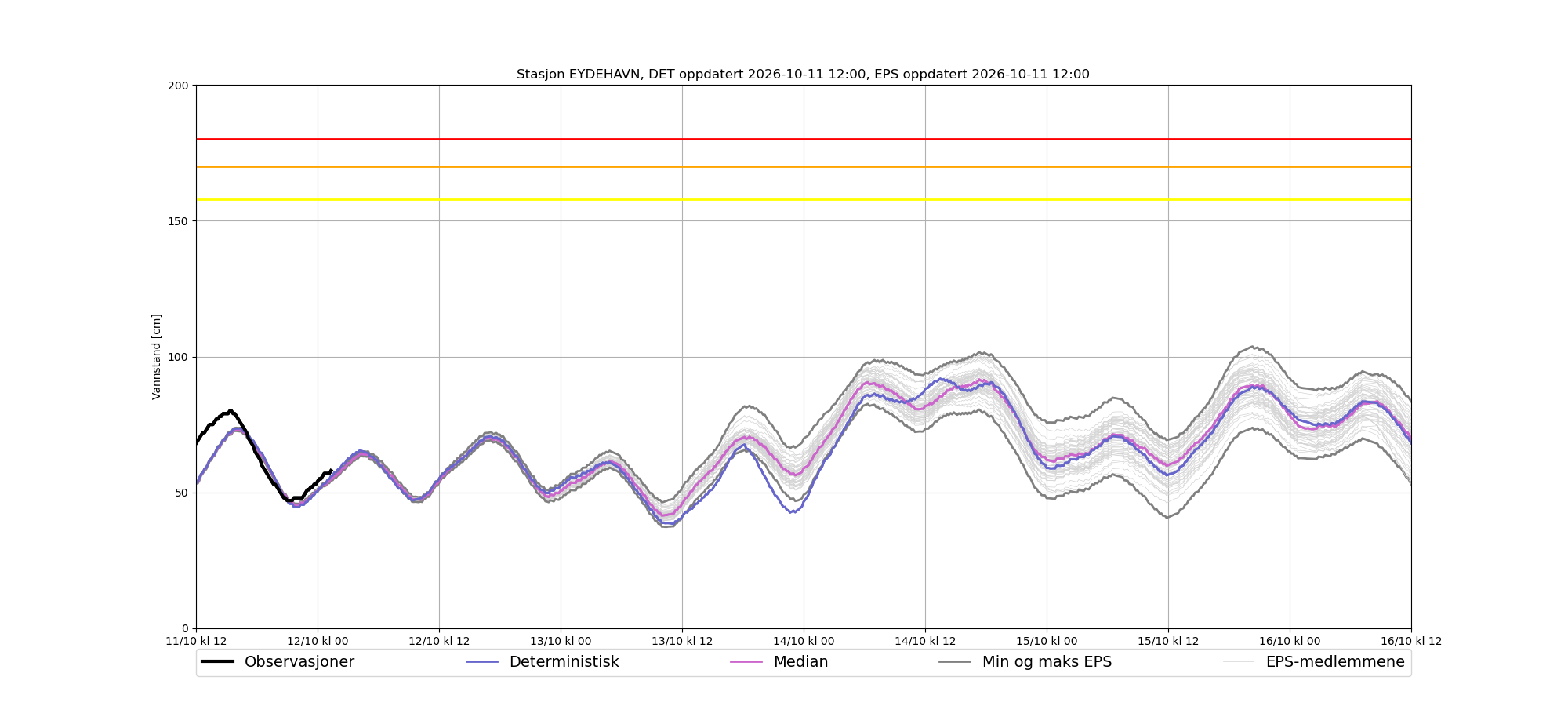The image size is (1568, 706).
Task: Click the orange threshold line at 170 cm
Action: click(x=804, y=166)
